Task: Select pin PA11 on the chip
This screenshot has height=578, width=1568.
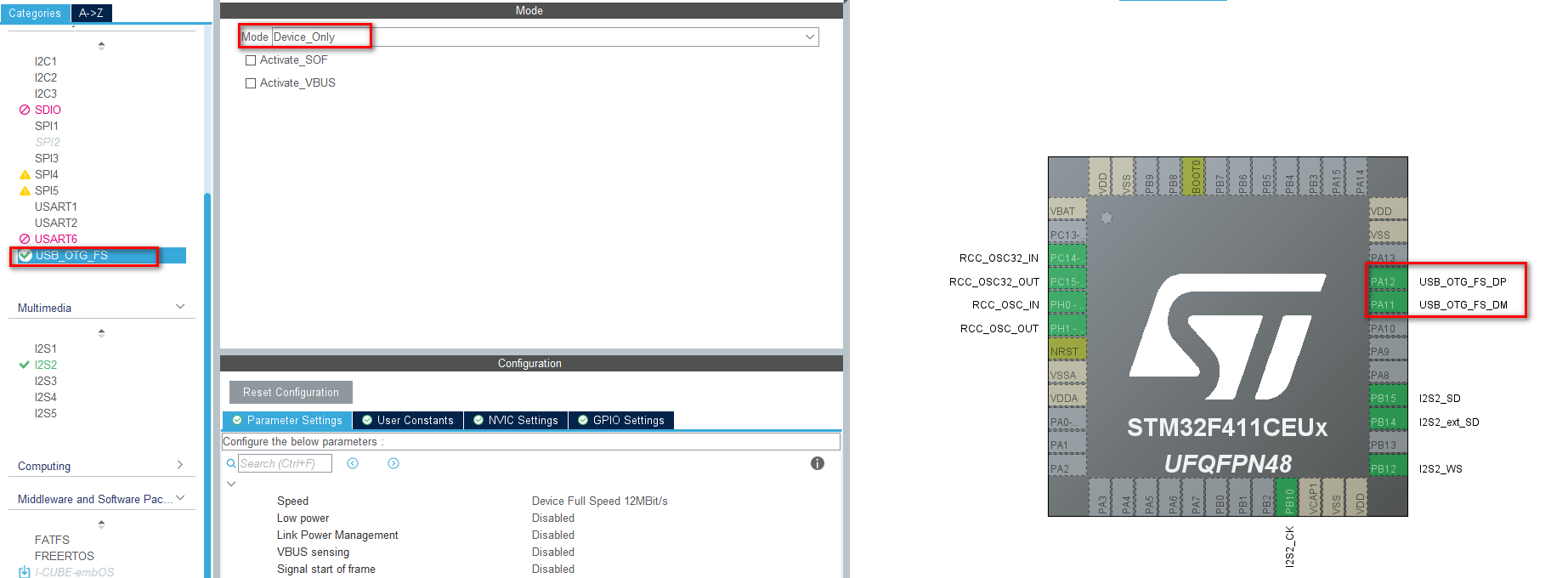Action: pos(1387,305)
